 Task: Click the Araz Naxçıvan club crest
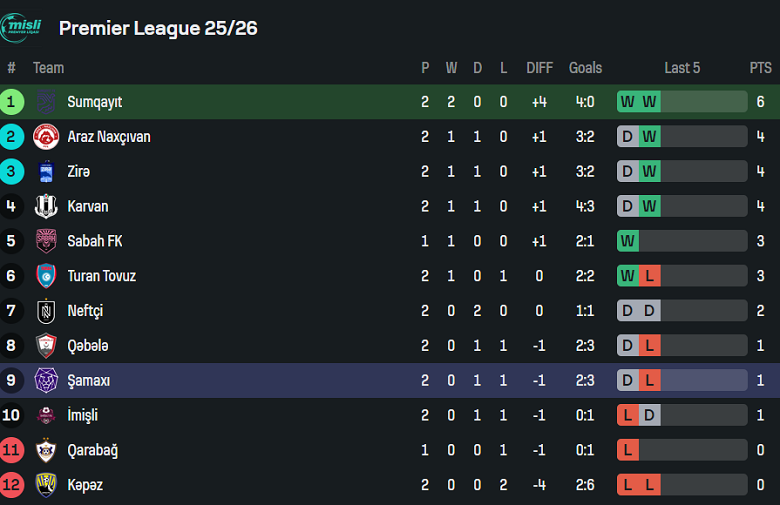click(46, 137)
